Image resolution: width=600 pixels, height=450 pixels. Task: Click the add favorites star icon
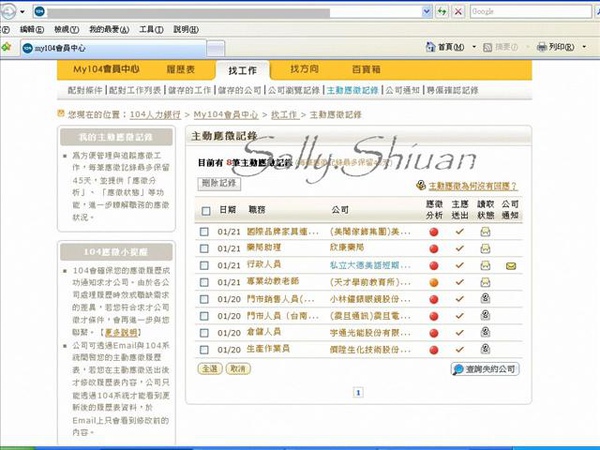(x=6, y=47)
